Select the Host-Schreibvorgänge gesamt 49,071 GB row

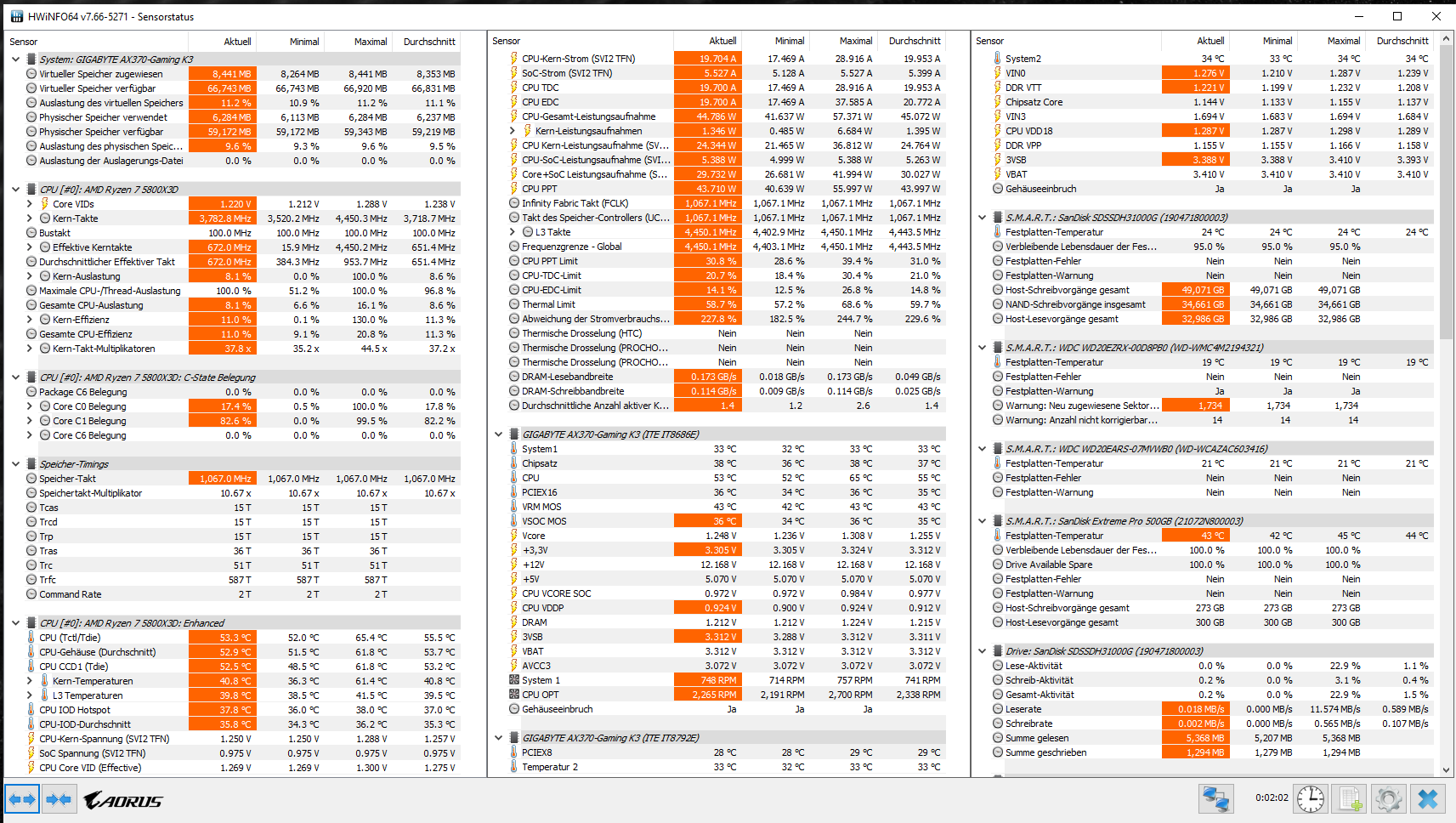click(1212, 290)
